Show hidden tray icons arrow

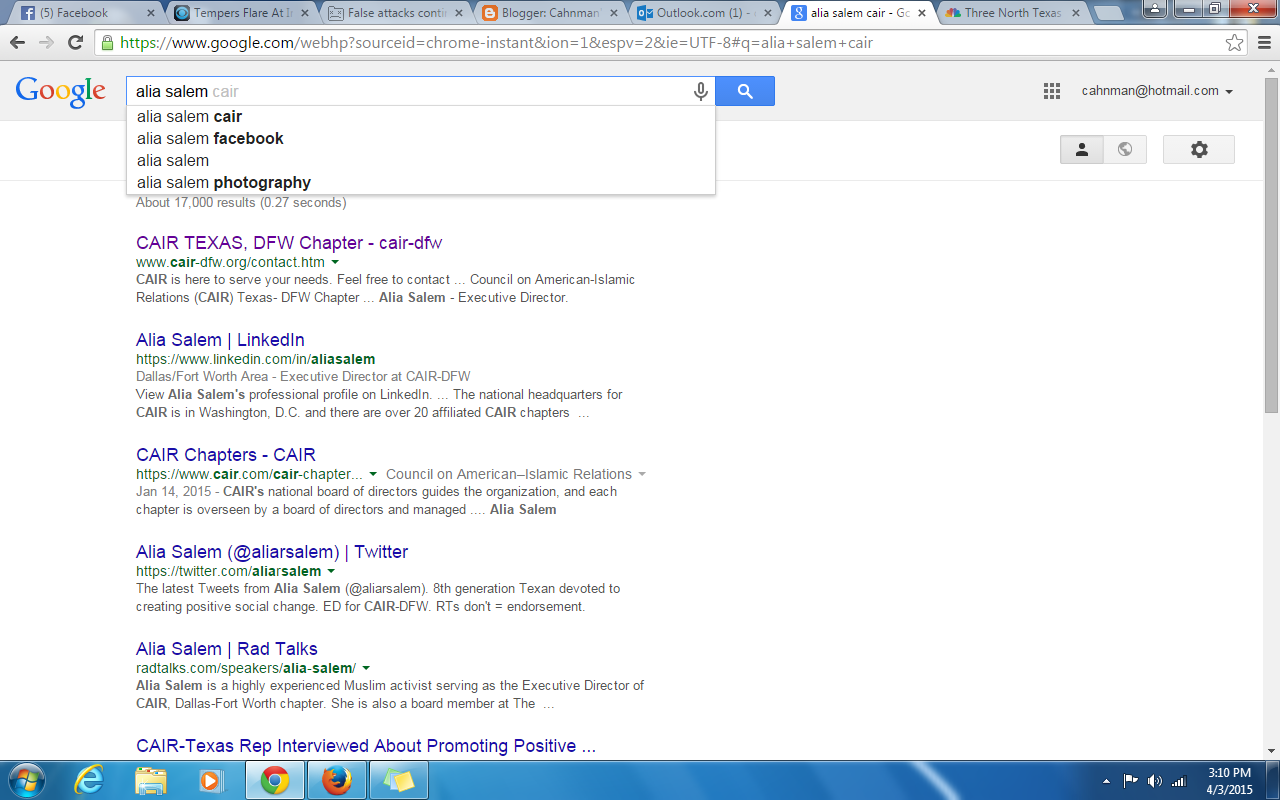coord(1106,780)
